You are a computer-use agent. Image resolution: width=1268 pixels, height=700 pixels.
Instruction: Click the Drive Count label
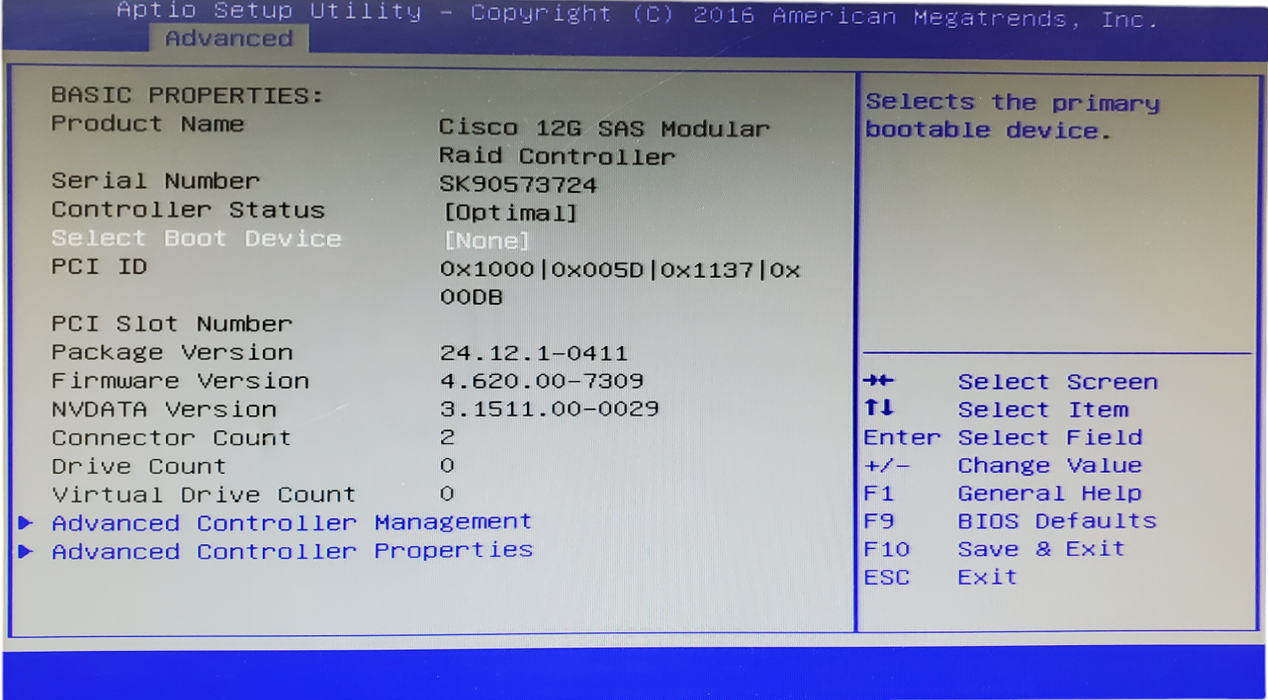click(x=139, y=466)
